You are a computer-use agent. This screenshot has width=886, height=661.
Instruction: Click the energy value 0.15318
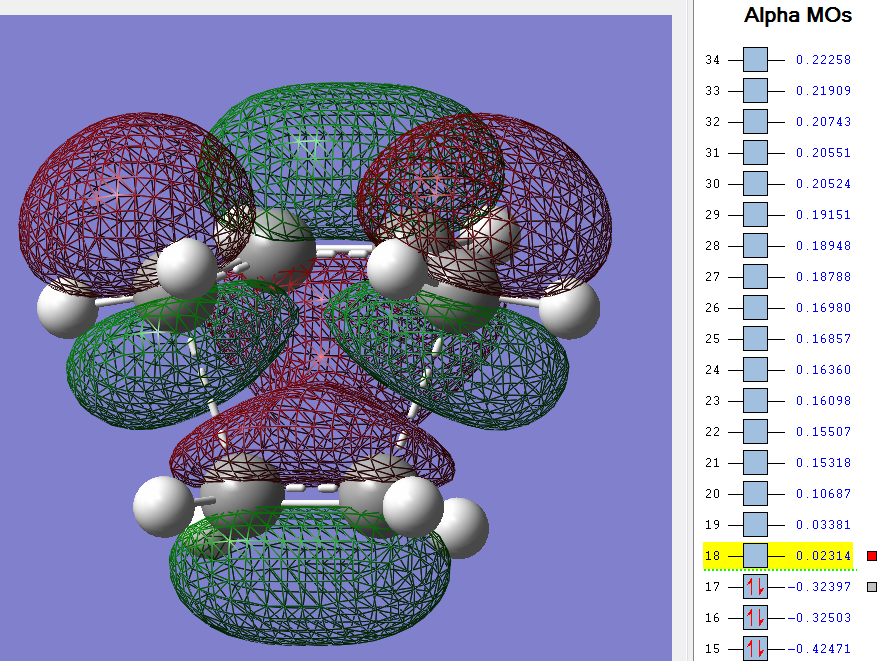[x=823, y=463]
